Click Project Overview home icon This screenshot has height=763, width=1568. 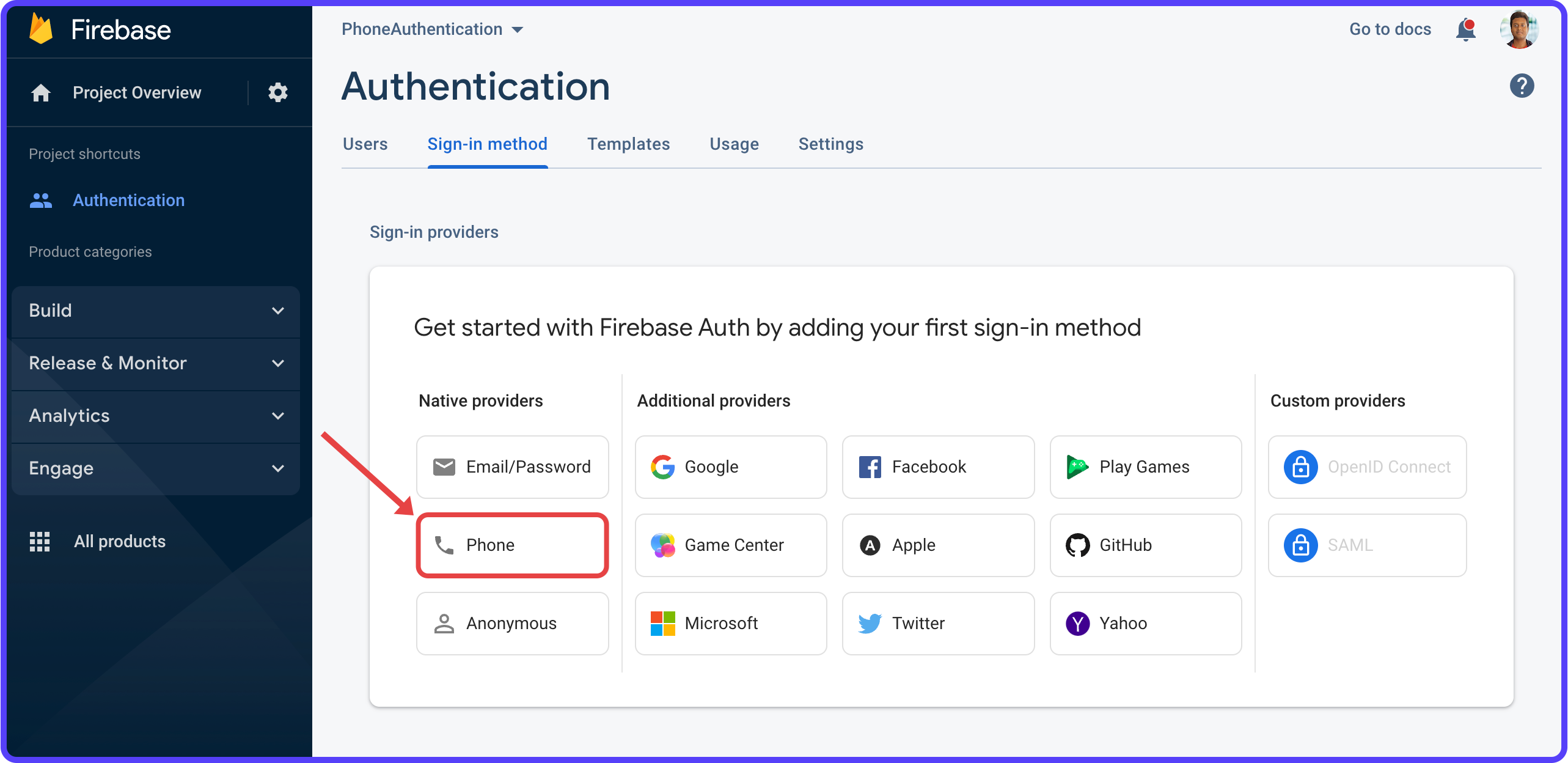pos(41,92)
